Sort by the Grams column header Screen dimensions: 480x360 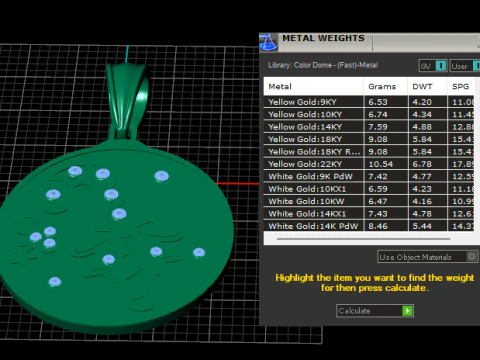tap(386, 87)
